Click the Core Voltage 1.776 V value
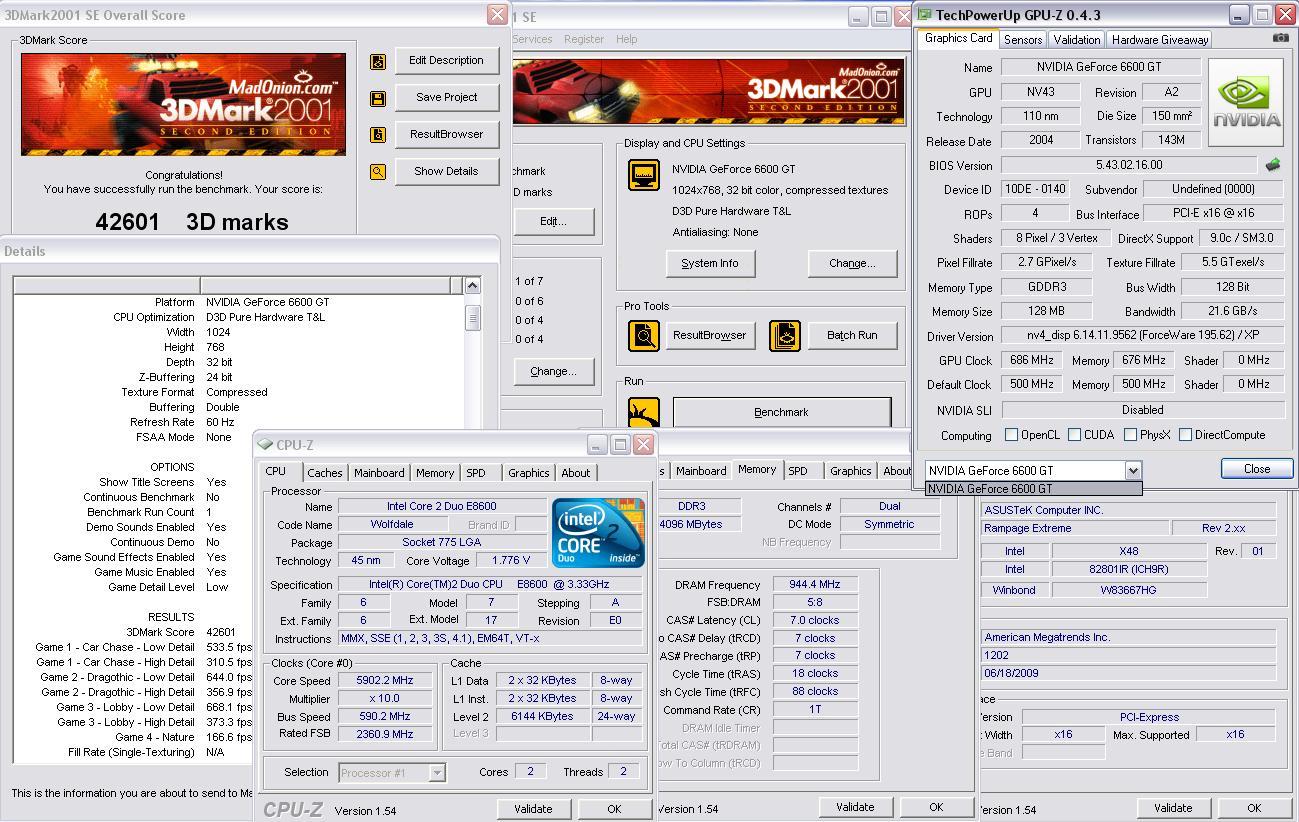Viewport: 1299px width, 822px height. pos(511,561)
